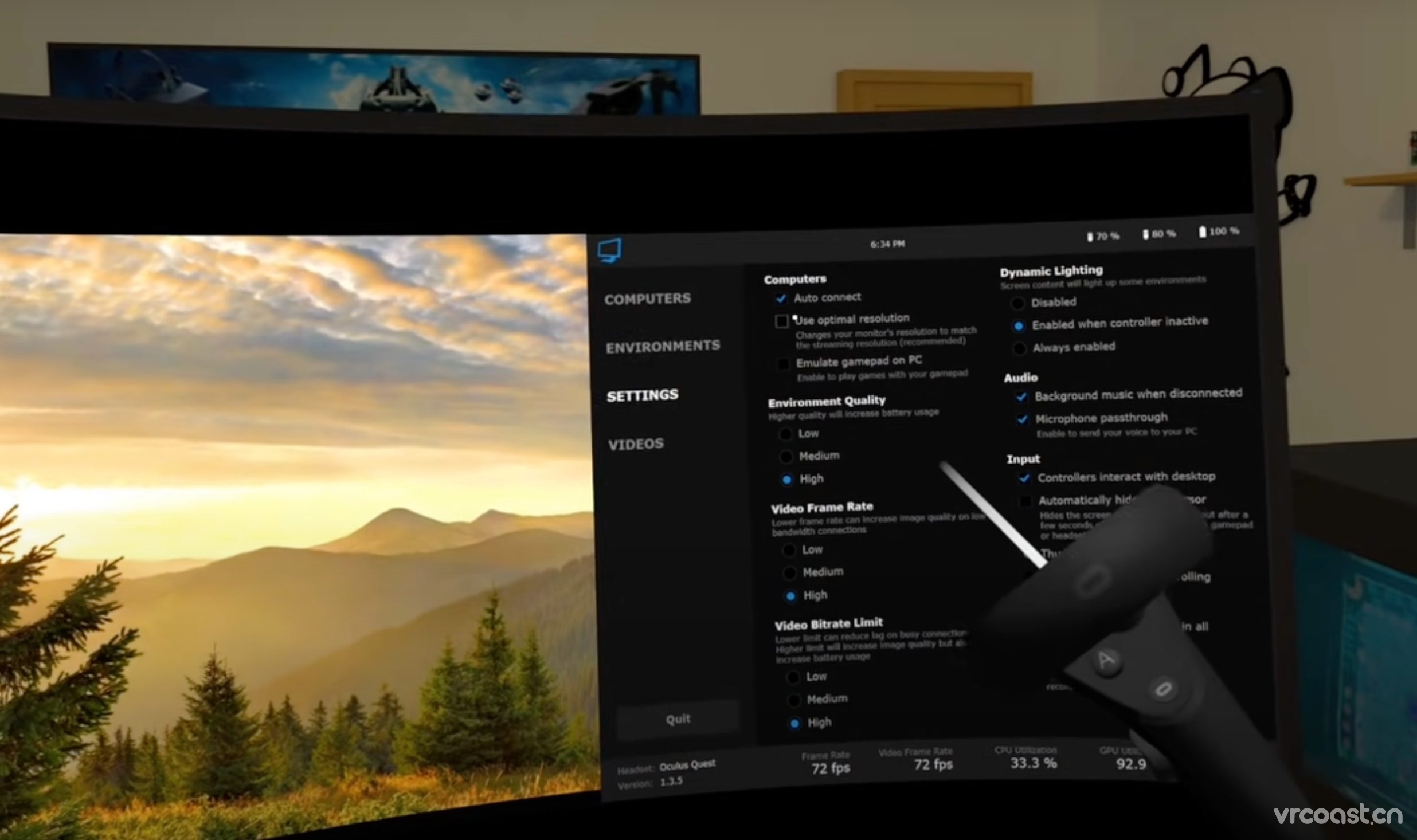1417x840 pixels.
Task: Click the Audio section heading
Action: (1020, 378)
